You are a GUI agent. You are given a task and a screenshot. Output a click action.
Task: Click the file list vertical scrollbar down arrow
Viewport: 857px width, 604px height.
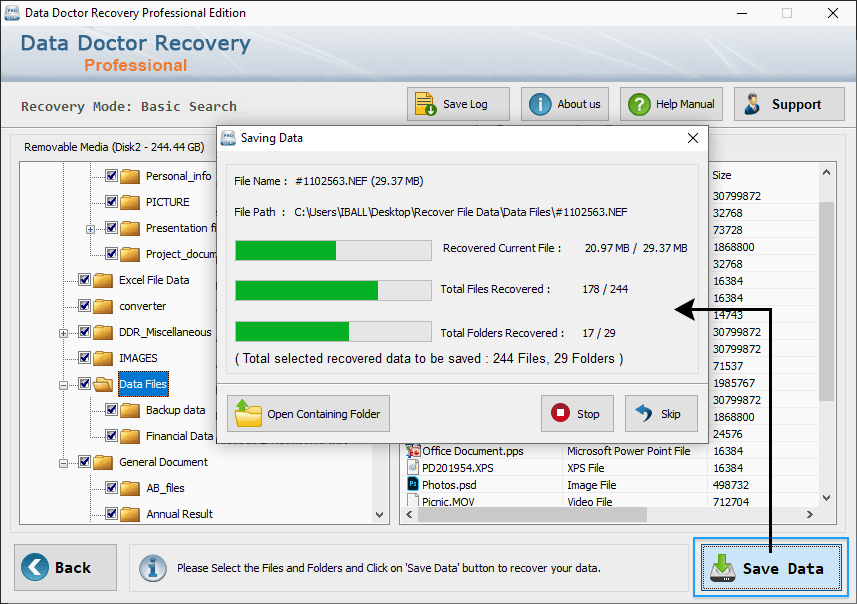(x=826, y=498)
